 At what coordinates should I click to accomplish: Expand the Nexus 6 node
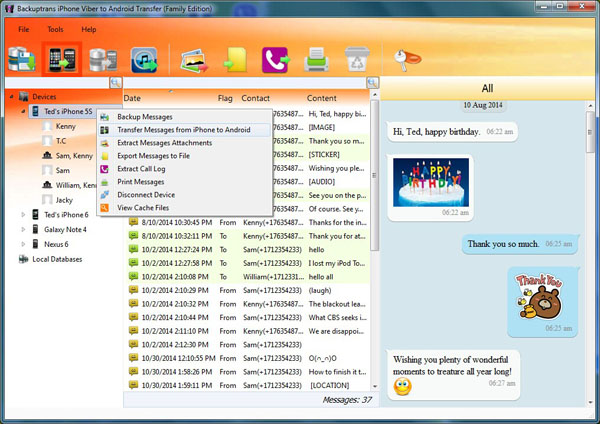coord(23,244)
